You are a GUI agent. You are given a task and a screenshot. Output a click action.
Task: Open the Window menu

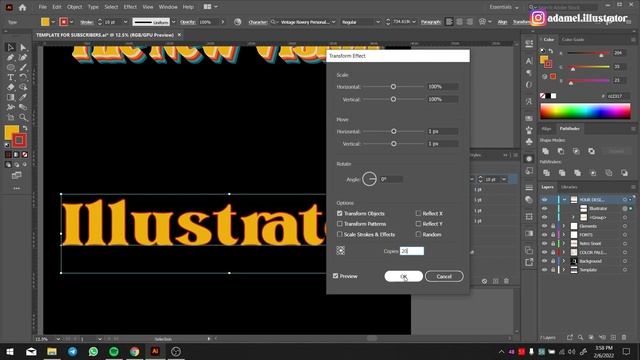(168, 7)
